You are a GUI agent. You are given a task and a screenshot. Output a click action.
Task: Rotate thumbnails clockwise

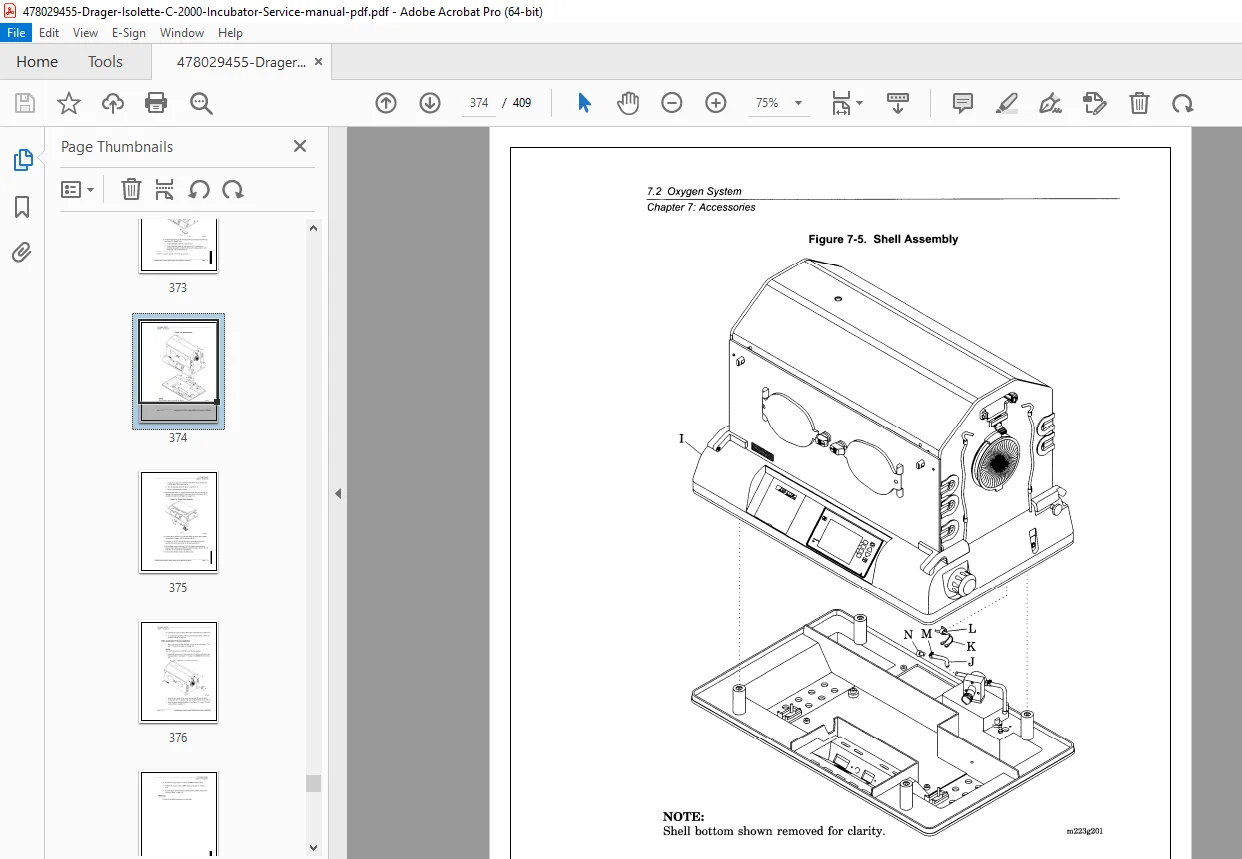[x=233, y=189]
